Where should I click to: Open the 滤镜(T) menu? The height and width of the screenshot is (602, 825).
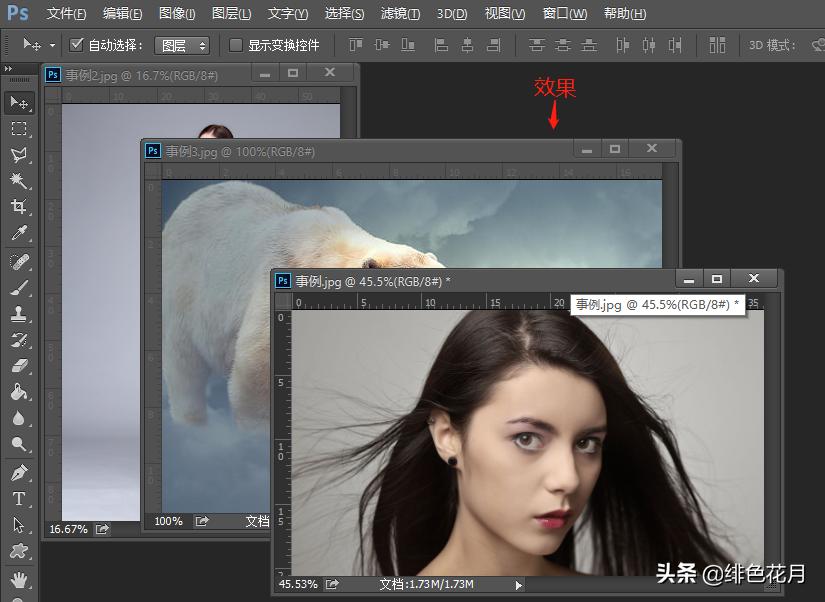pos(401,14)
